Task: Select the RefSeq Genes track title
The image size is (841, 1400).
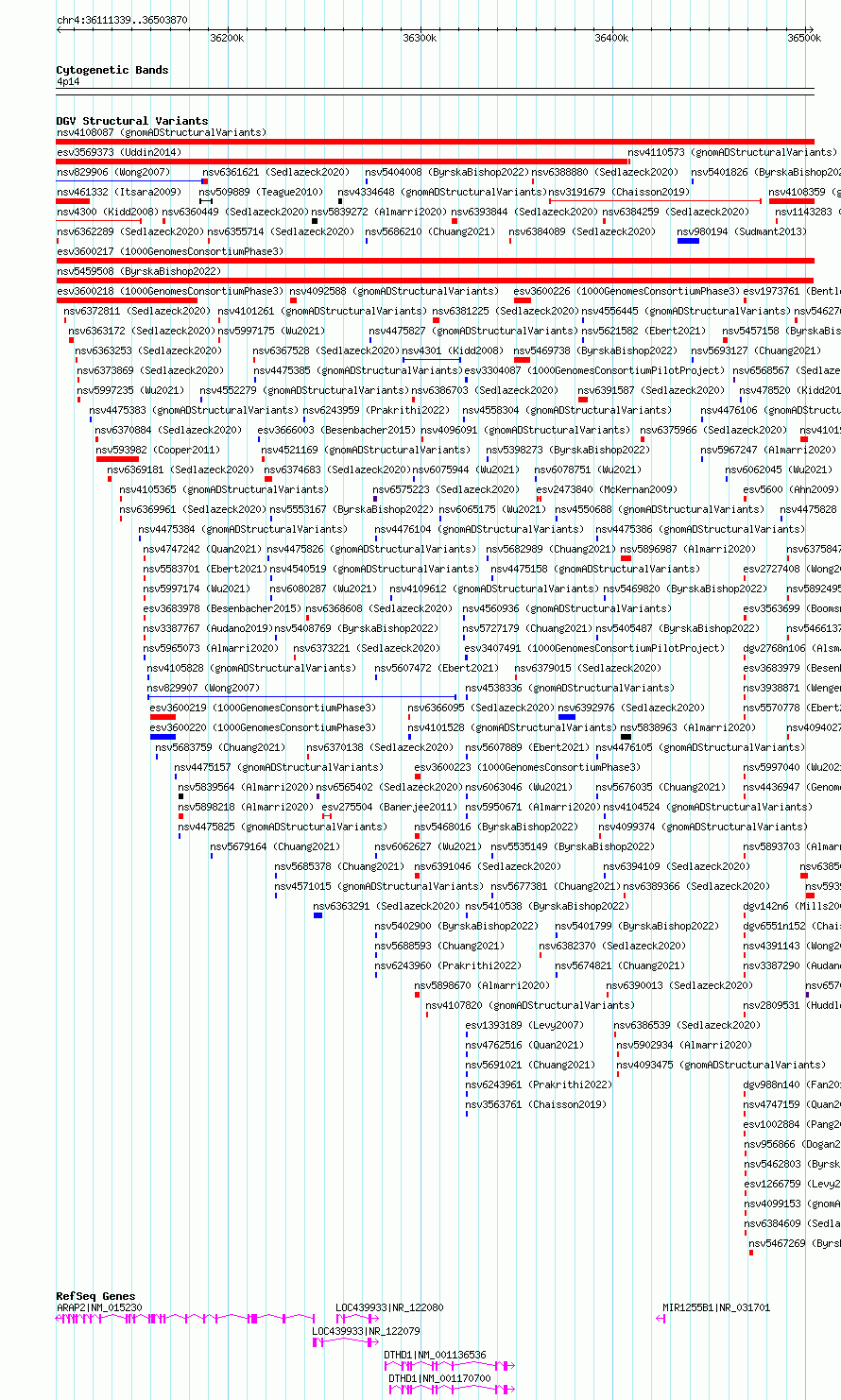Action: pyautogui.click(x=95, y=1296)
